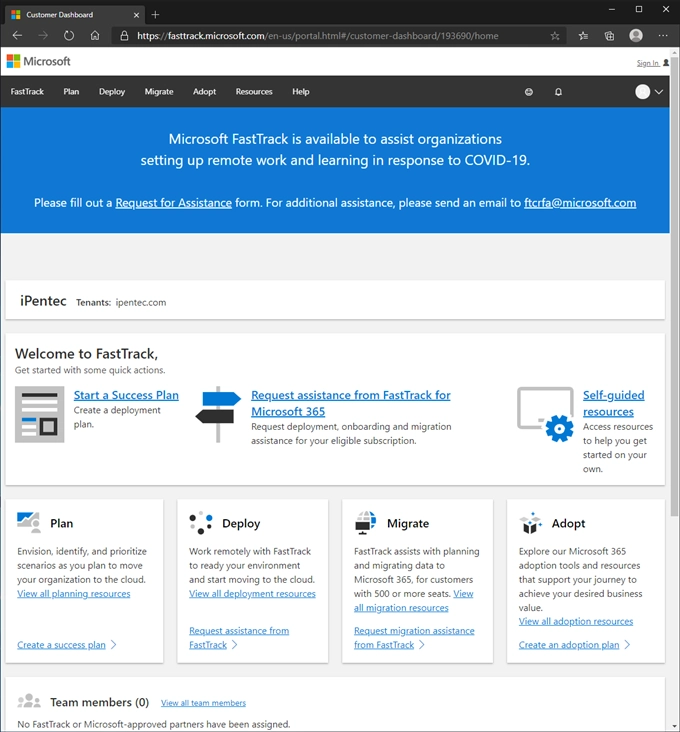The height and width of the screenshot is (732, 680).
Task: Click the iPentec organization name
Action: point(43,301)
